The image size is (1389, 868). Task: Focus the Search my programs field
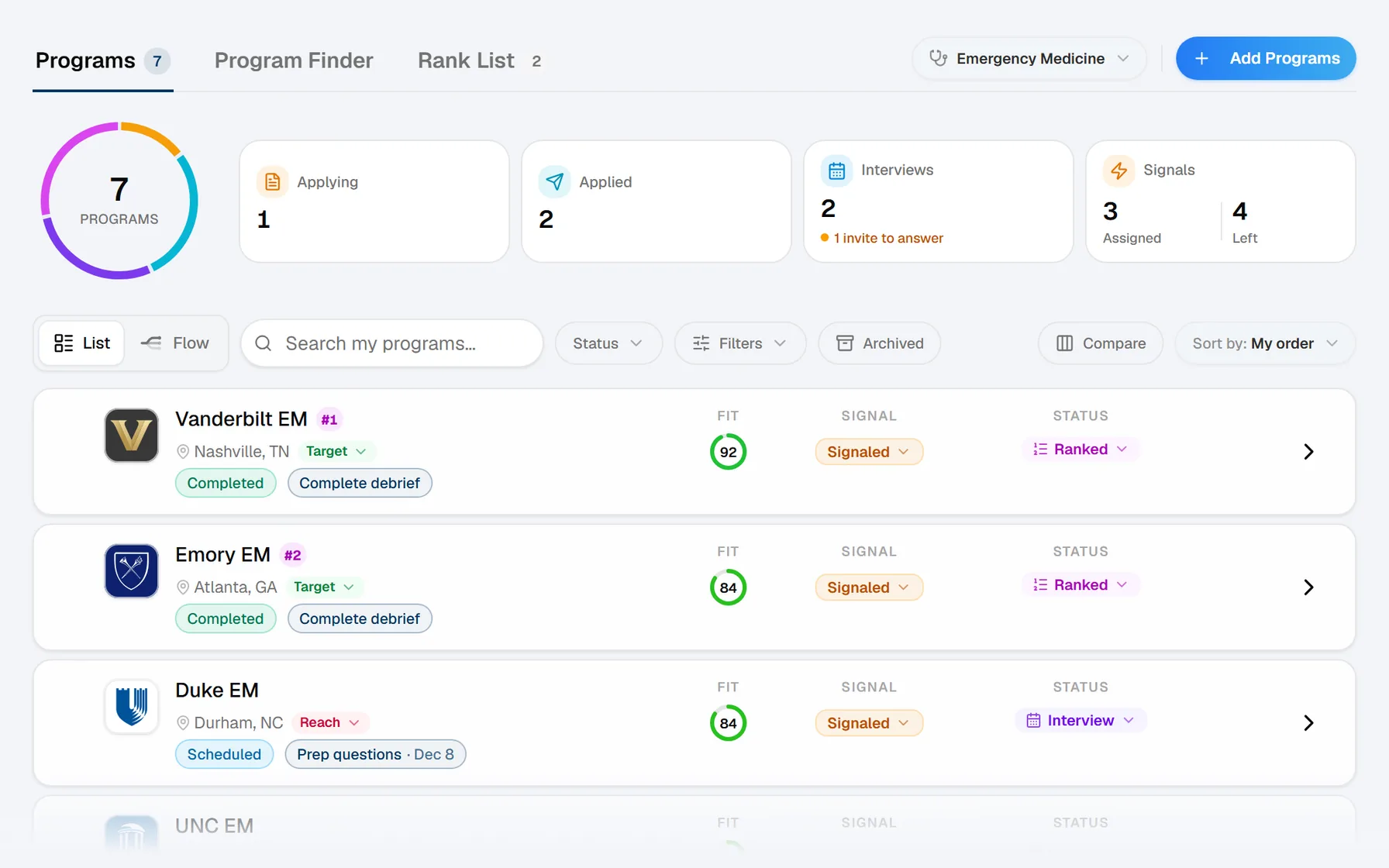392,343
